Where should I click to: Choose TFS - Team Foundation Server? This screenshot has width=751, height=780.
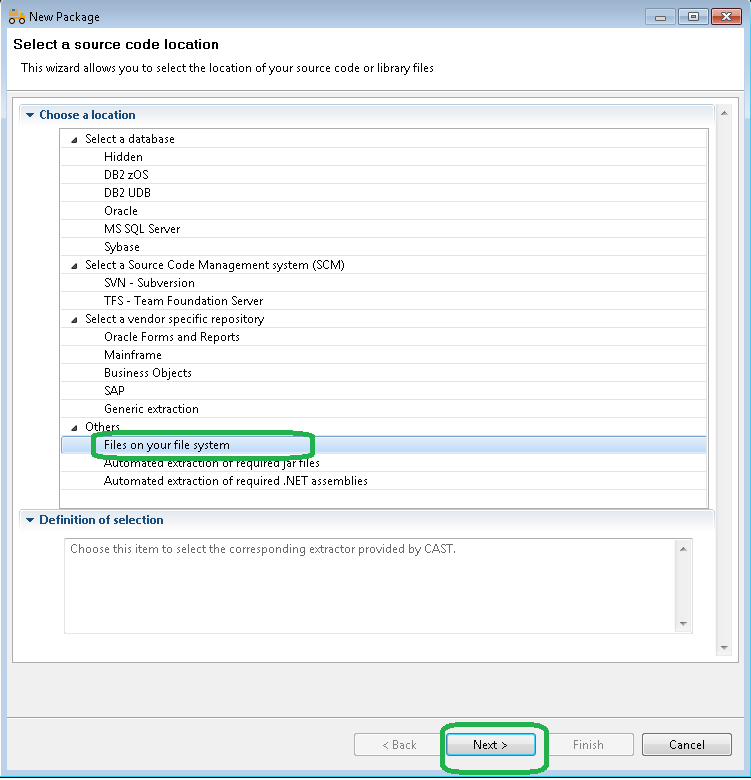(x=183, y=301)
